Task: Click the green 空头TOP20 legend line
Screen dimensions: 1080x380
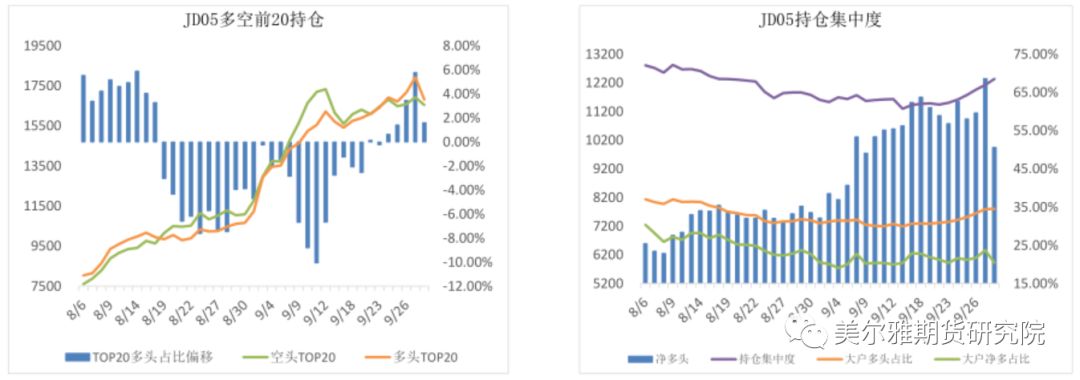Action: pyautogui.click(x=257, y=357)
